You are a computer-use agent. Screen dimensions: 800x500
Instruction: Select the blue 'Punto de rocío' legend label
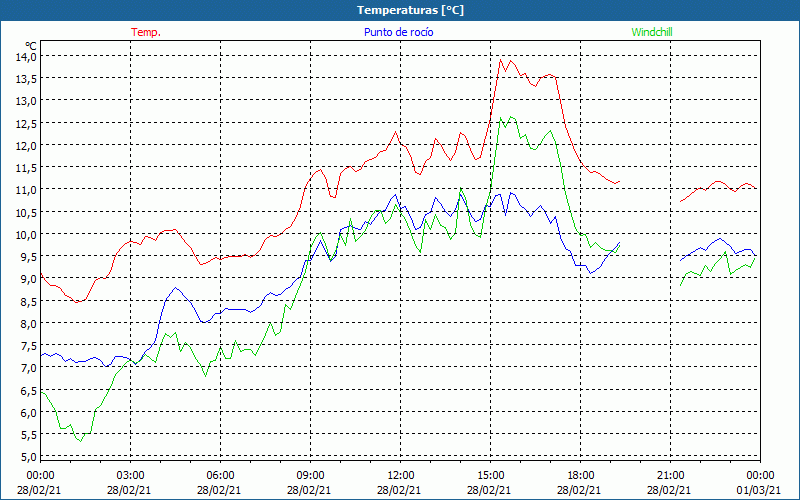coord(398,32)
